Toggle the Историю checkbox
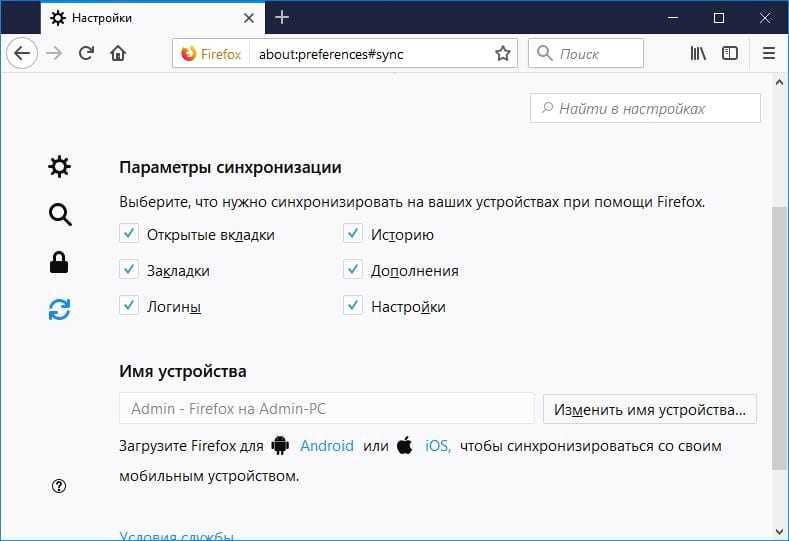Screen dimensions: 789x541 [x=353, y=234]
